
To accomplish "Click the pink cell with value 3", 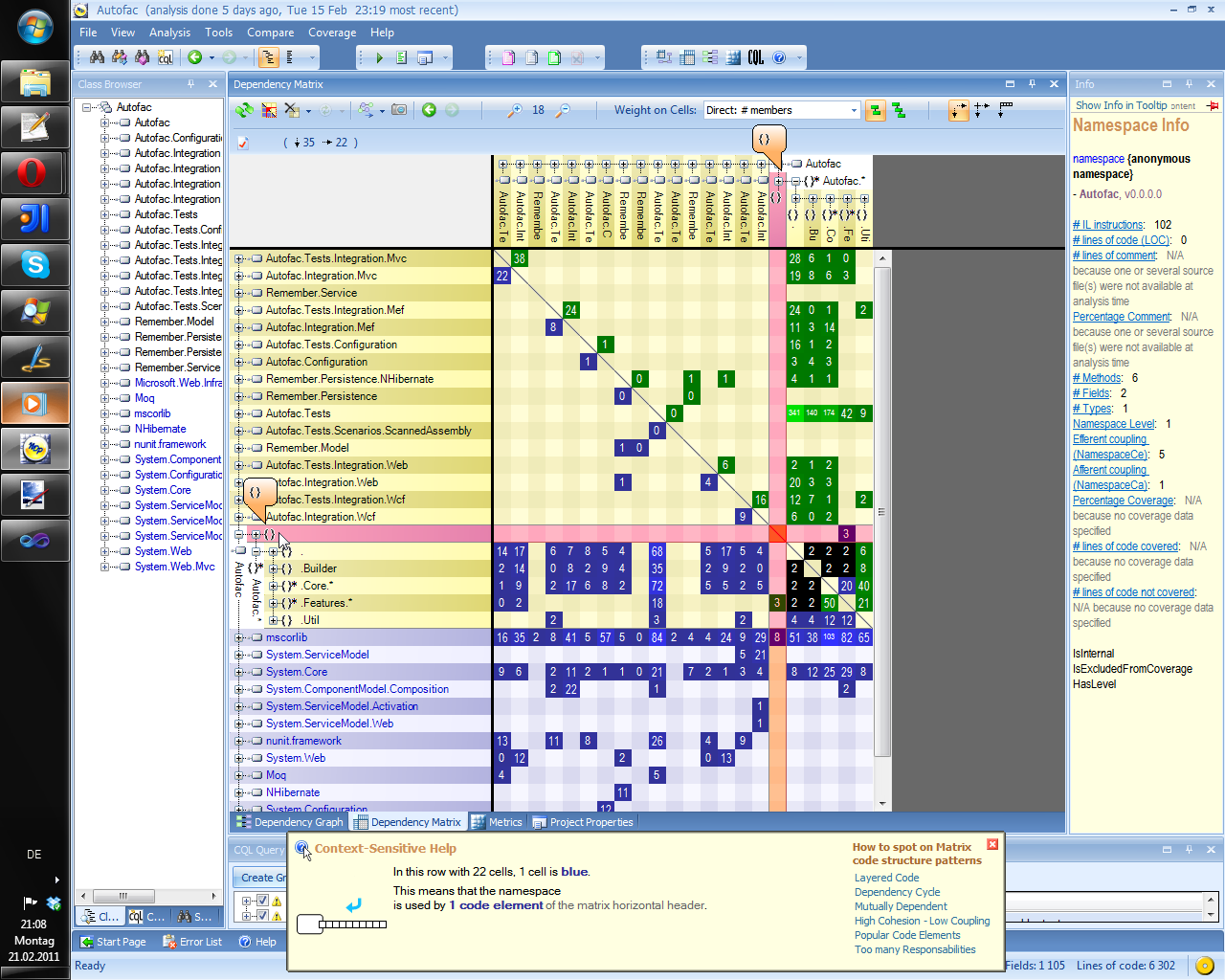I will point(846,534).
